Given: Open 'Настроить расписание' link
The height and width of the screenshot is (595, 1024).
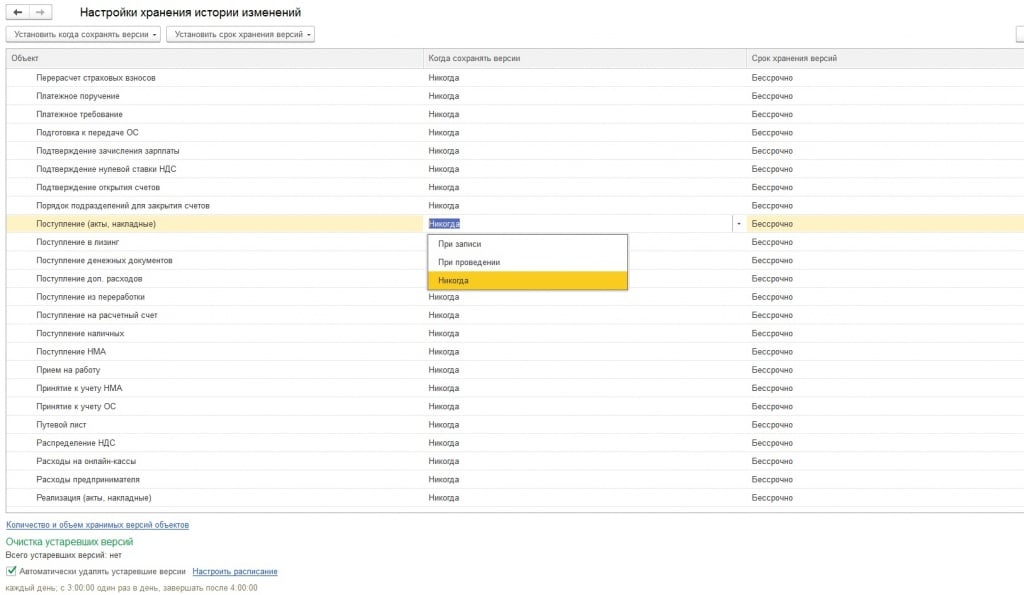Looking at the screenshot, I should tap(235, 571).
